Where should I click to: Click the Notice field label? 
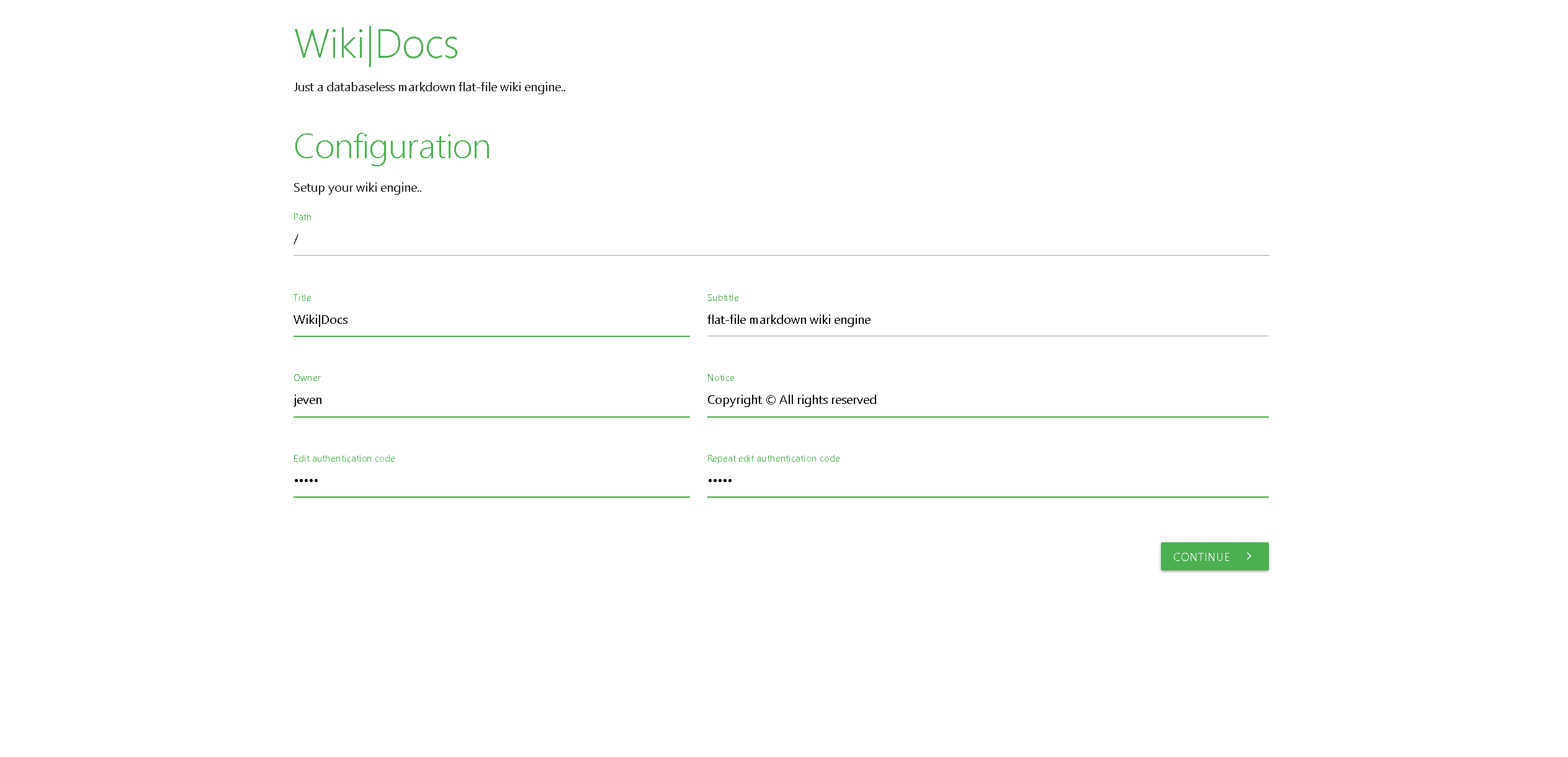coord(720,378)
